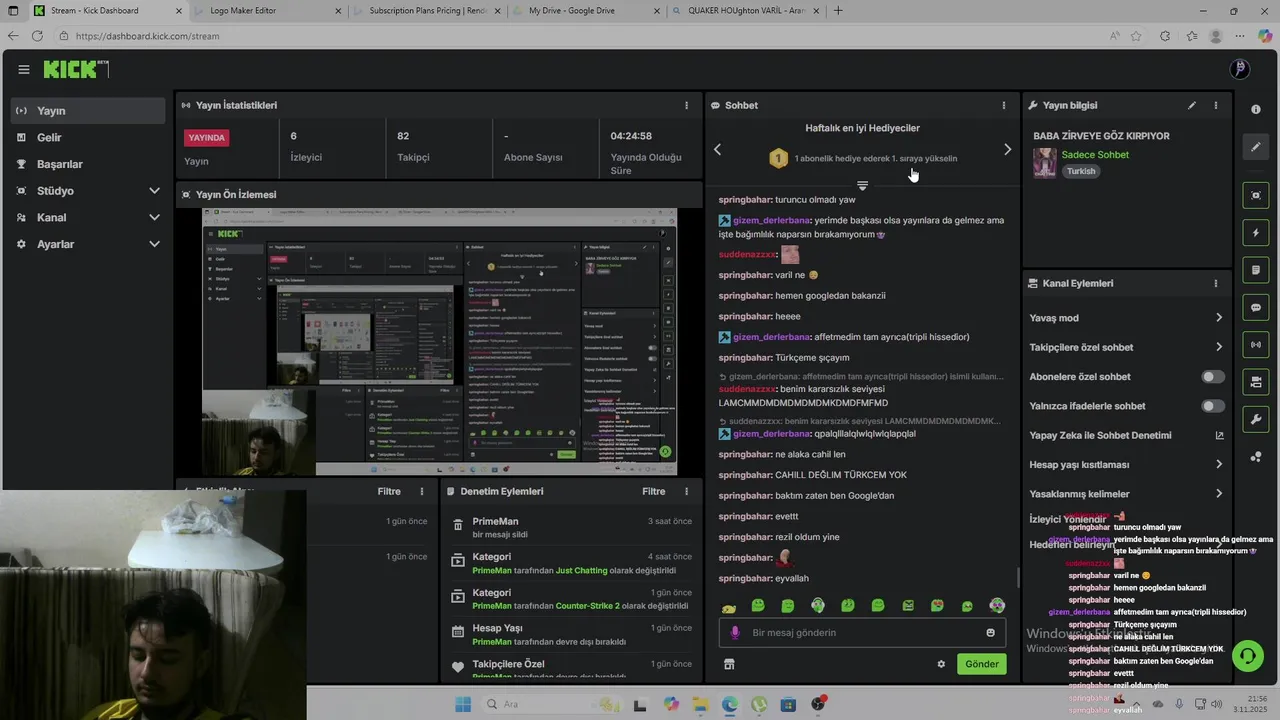Open Takipçilere özel sohbet chevron
The height and width of the screenshot is (720, 1280).
(1219, 347)
